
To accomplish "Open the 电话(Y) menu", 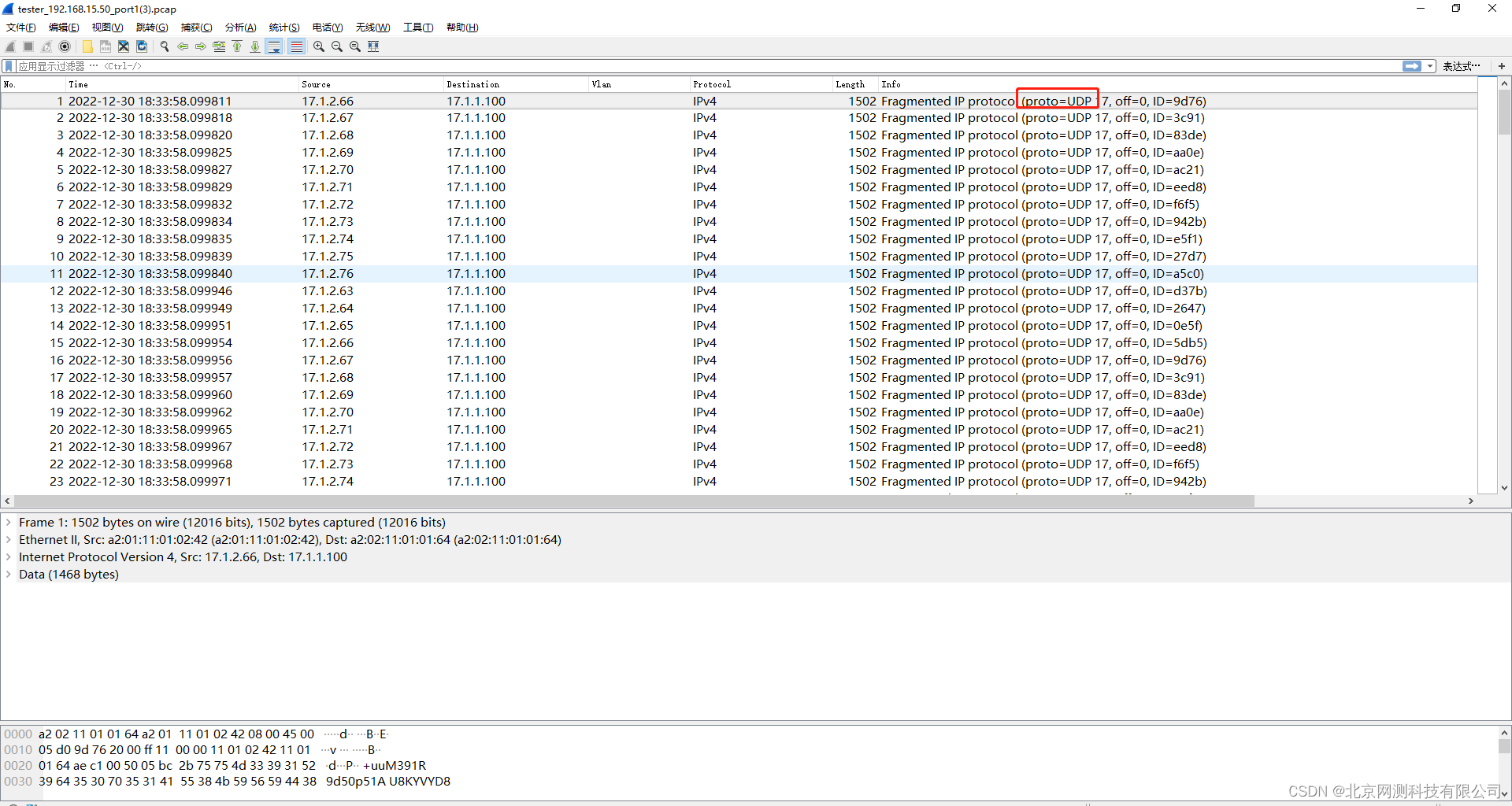I will (328, 28).
